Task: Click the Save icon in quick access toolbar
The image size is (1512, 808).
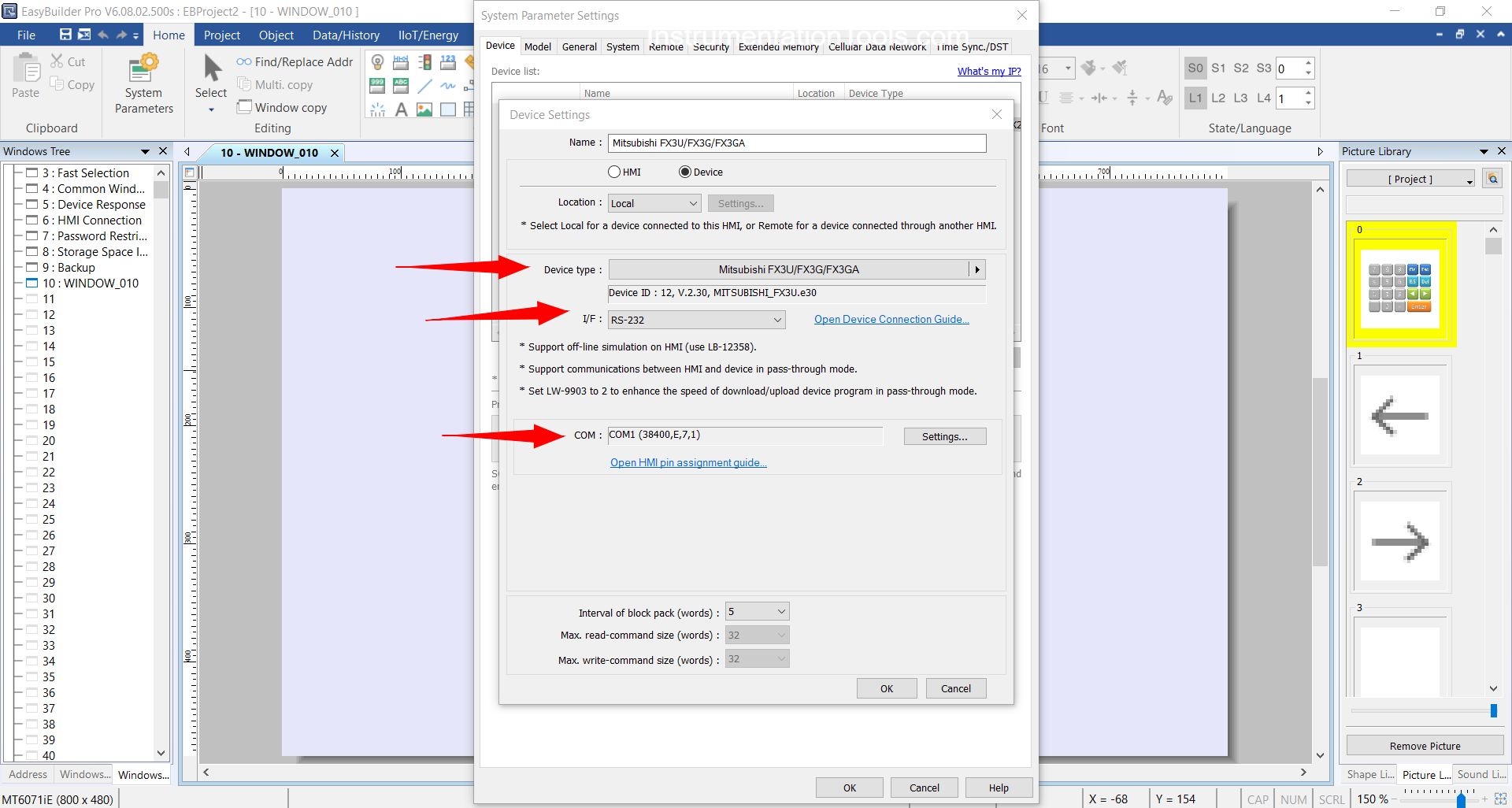Action: coord(65,35)
